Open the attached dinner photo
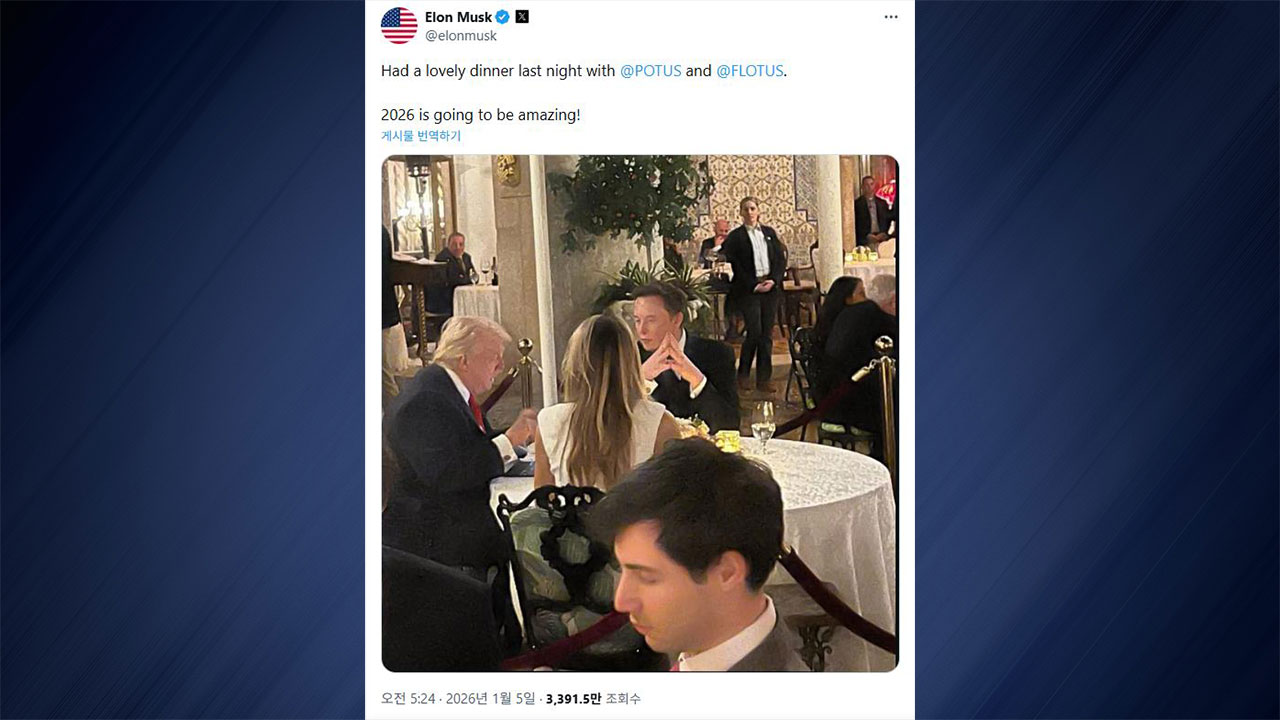Screen dimensions: 1280x720 click(x=640, y=413)
